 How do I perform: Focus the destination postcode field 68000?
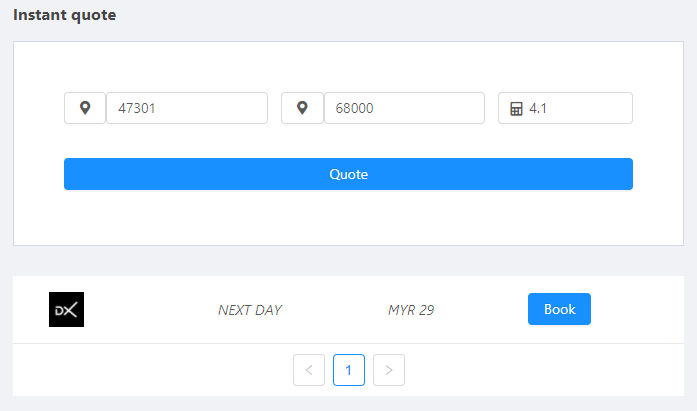tap(404, 108)
